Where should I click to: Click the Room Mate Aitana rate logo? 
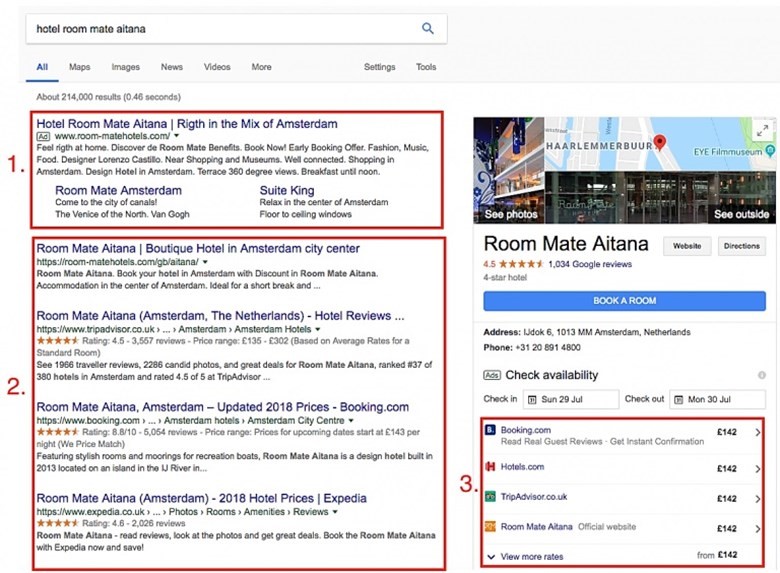click(x=490, y=526)
